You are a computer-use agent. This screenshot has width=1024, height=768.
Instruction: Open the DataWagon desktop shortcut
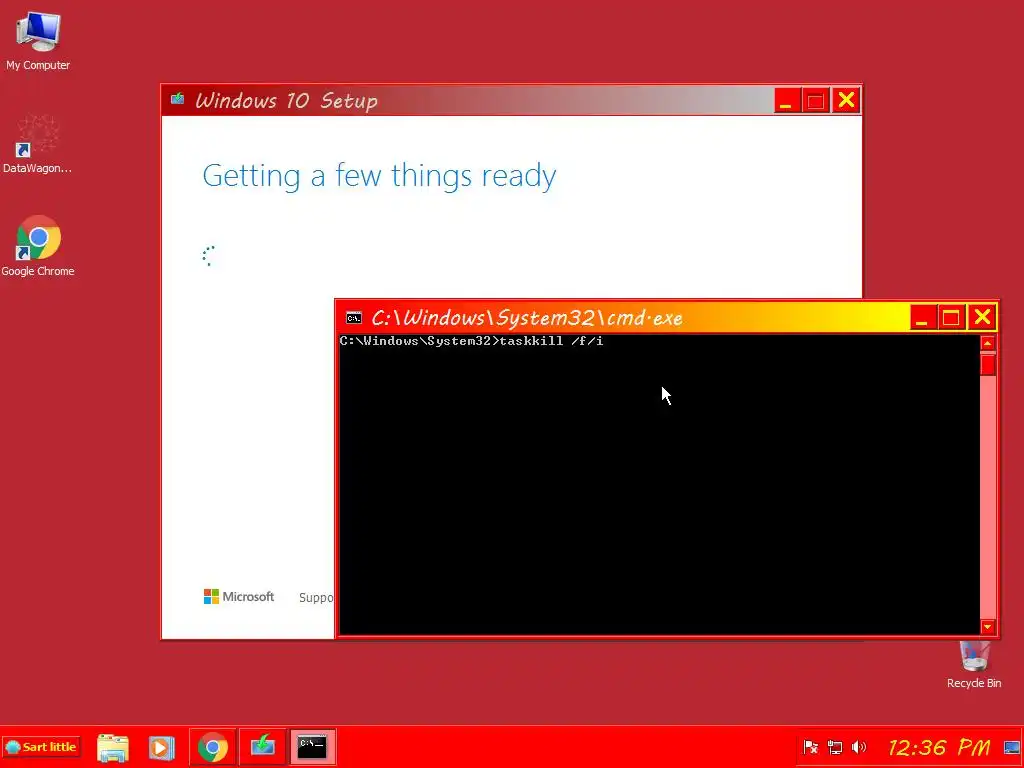37,144
